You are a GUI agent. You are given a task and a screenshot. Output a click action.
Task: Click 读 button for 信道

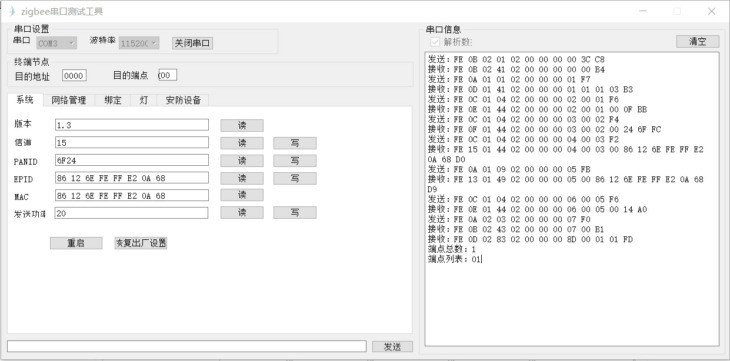click(x=242, y=143)
